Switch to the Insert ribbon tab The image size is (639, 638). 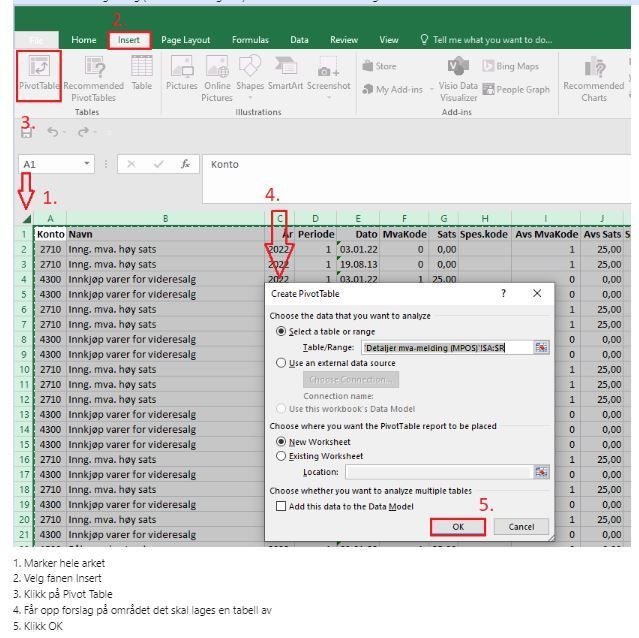click(129, 40)
